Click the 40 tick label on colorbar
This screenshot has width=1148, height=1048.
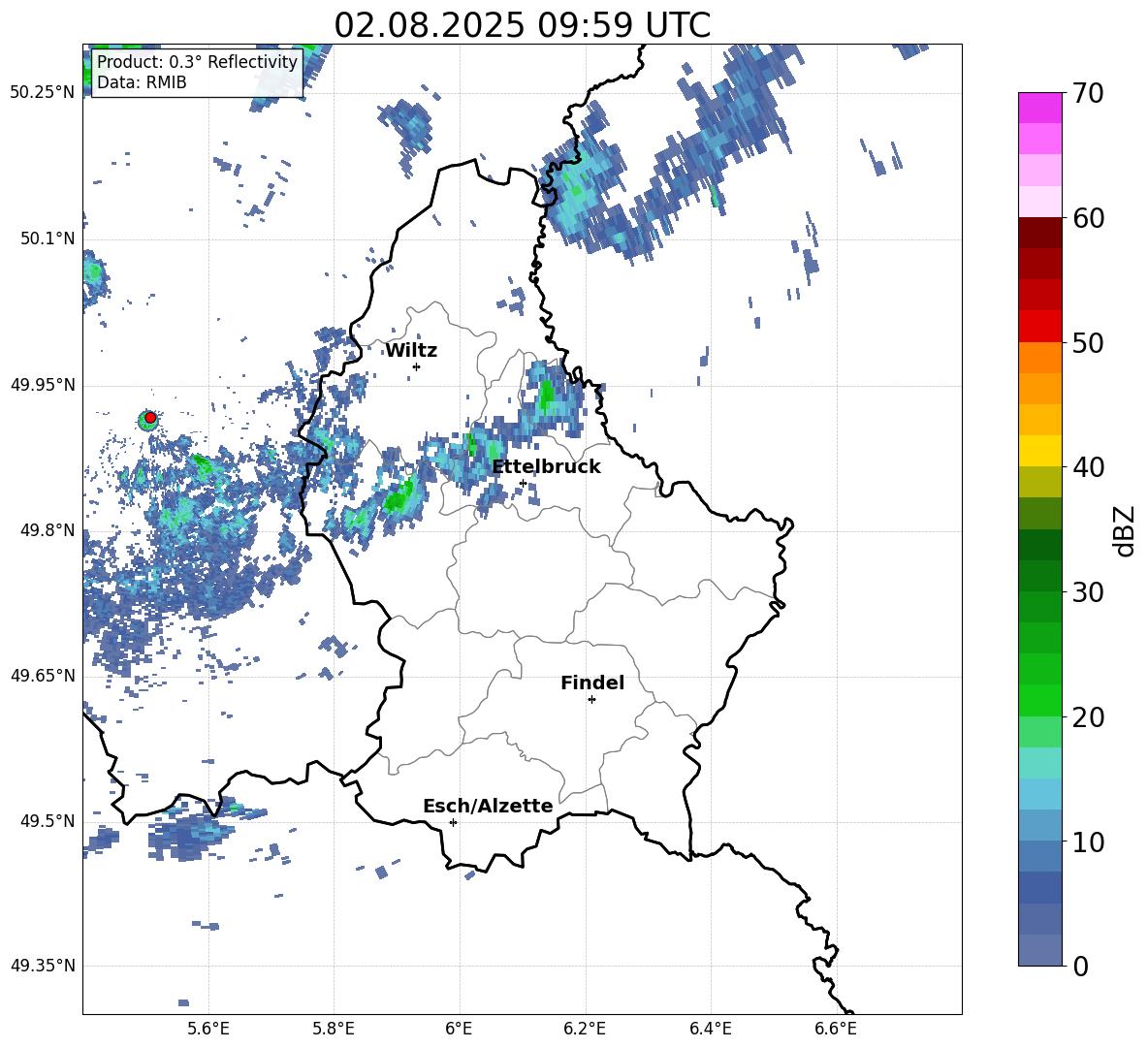click(x=1089, y=467)
